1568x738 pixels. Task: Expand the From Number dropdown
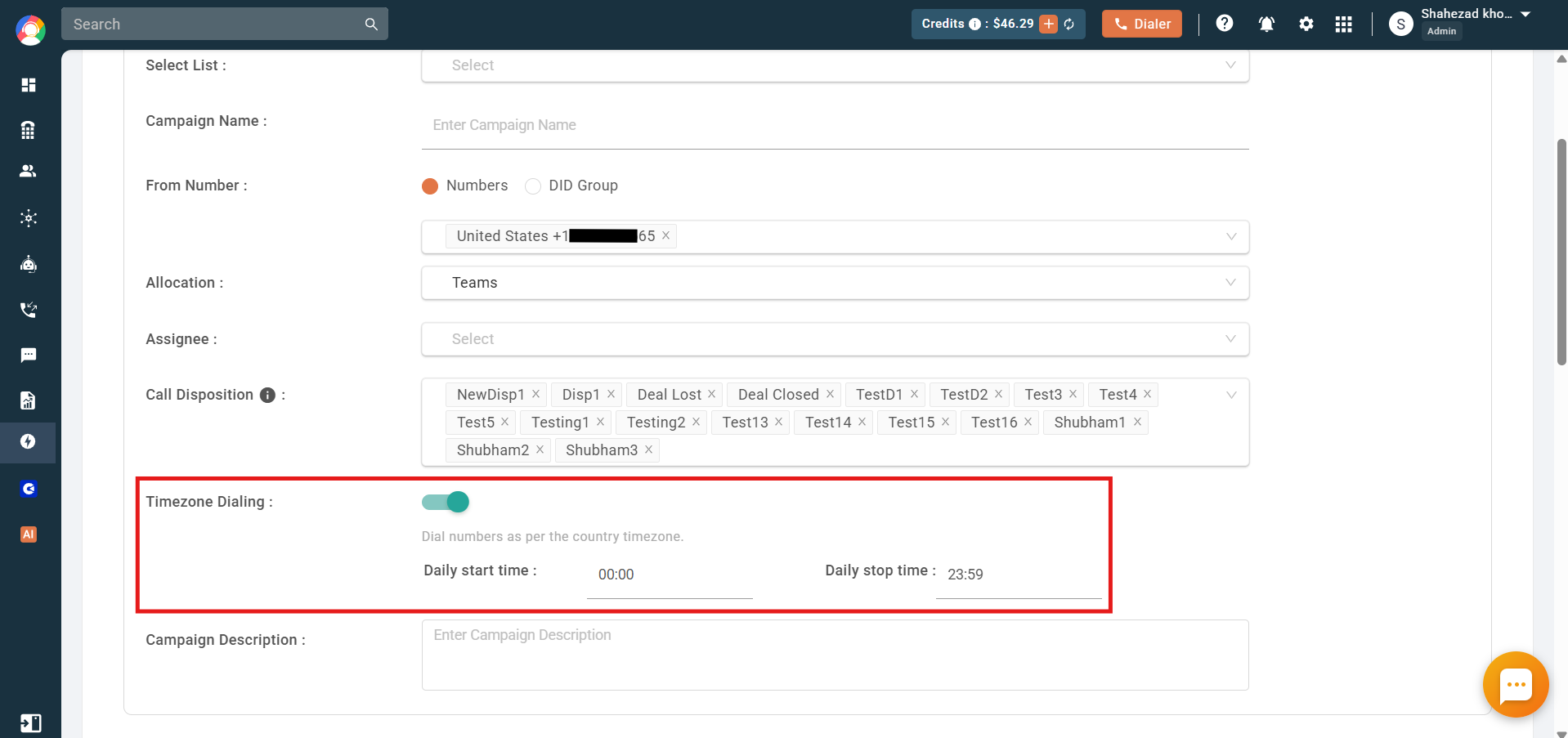tap(835, 236)
